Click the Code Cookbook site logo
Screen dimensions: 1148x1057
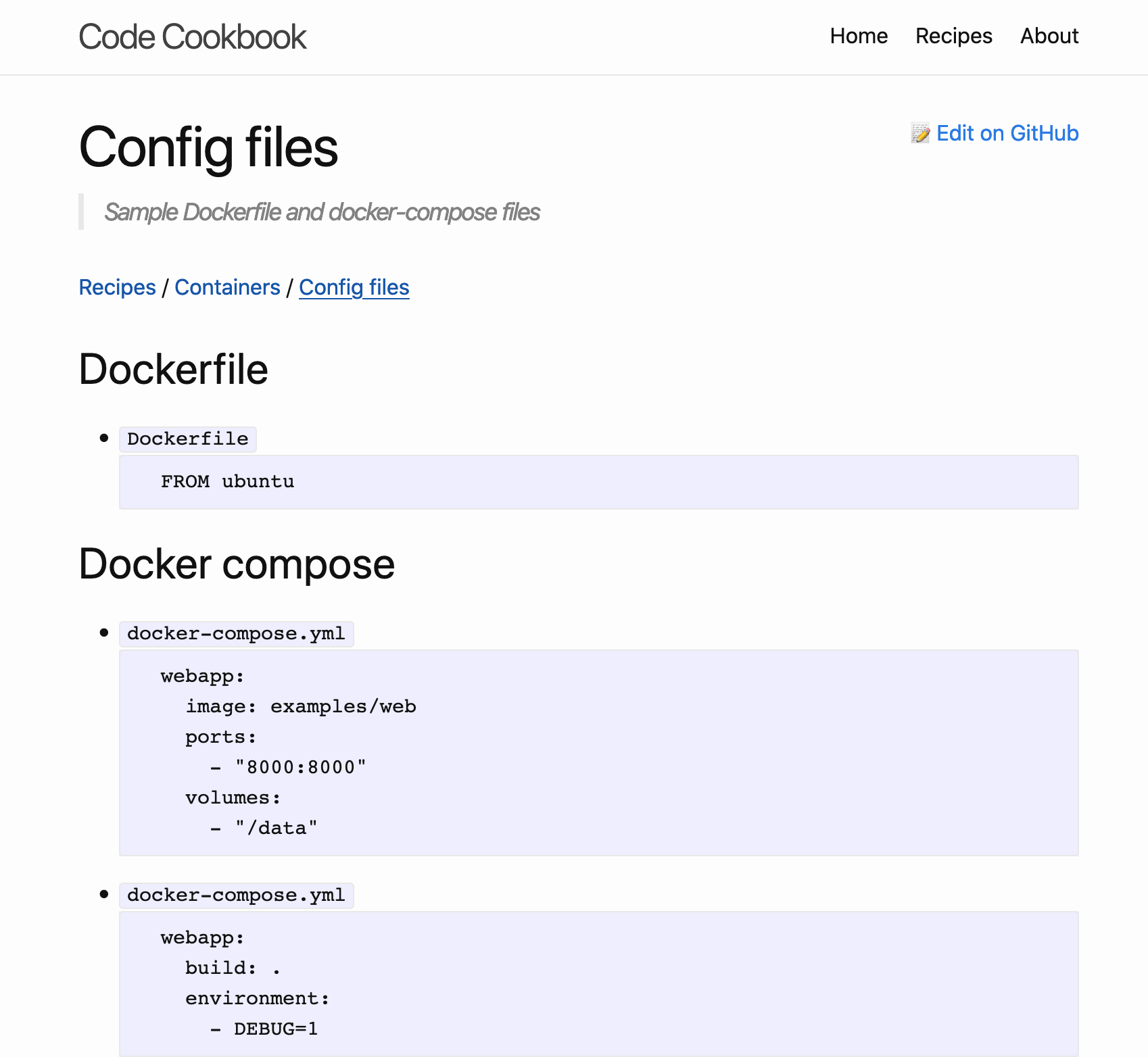click(x=192, y=36)
